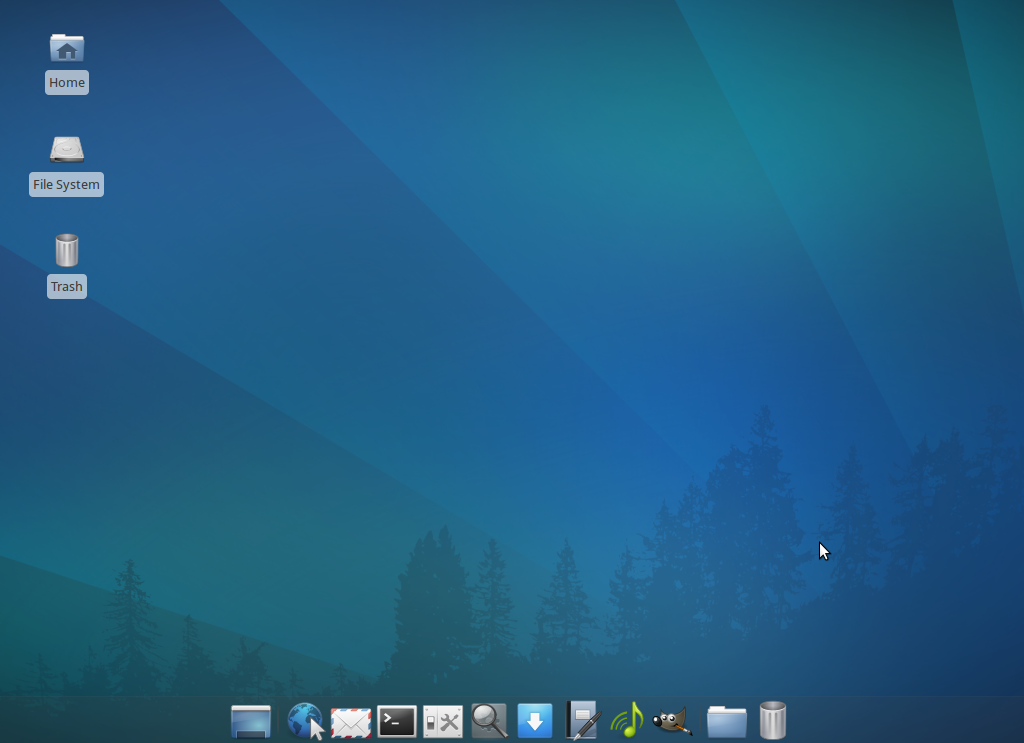Select the Trash bin icon on desktop

(x=67, y=250)
